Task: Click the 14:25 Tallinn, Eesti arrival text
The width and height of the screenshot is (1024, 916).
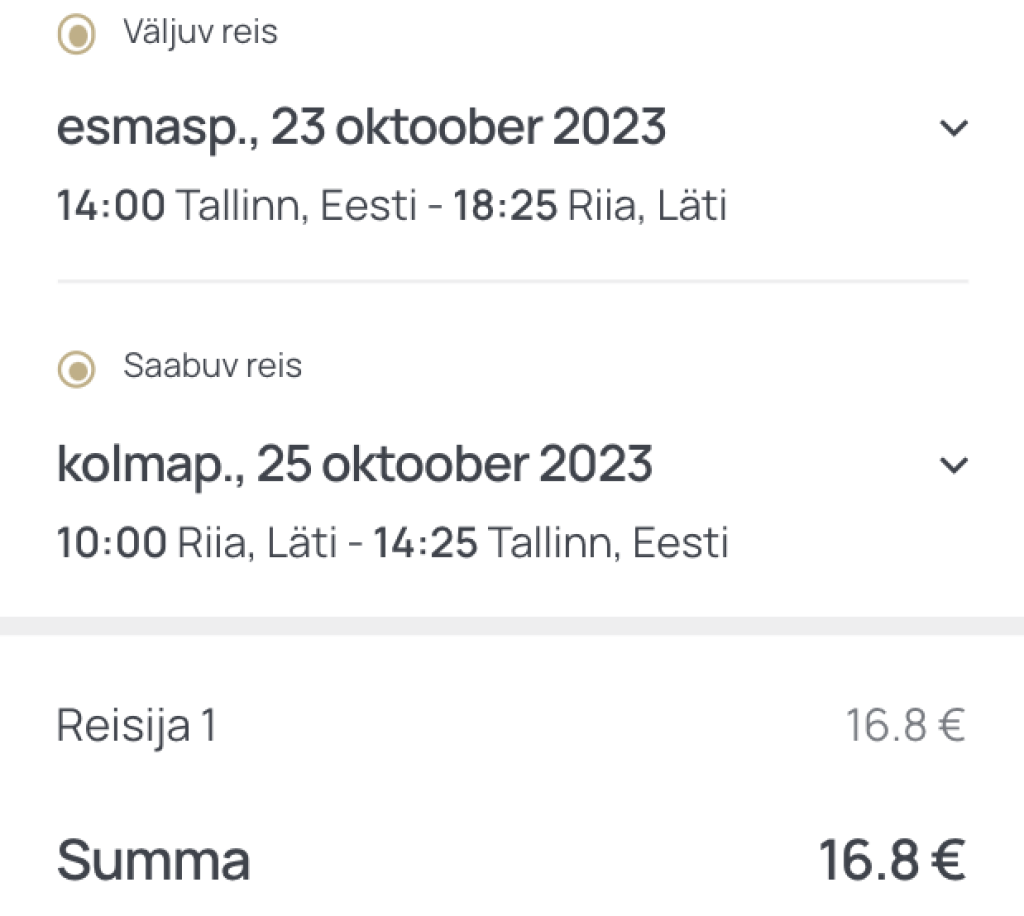Action: tap(551, 543)
